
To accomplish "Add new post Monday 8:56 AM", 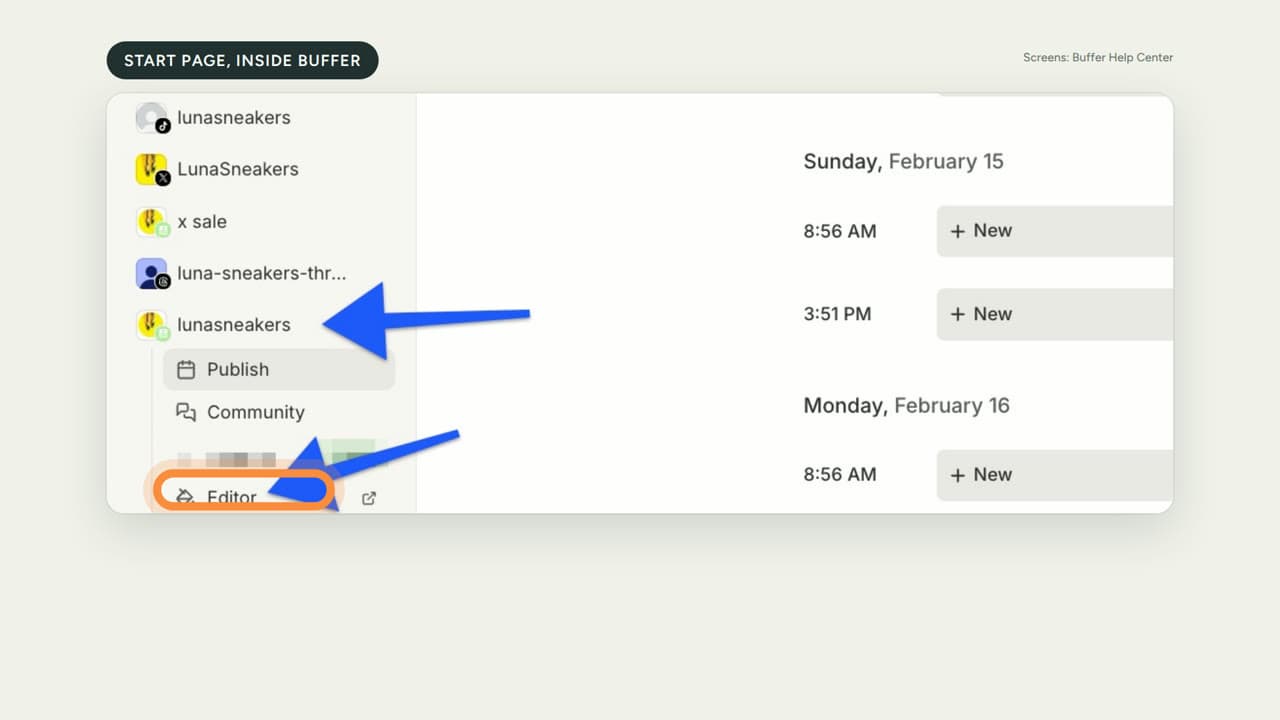I will tap(1055, 475).
